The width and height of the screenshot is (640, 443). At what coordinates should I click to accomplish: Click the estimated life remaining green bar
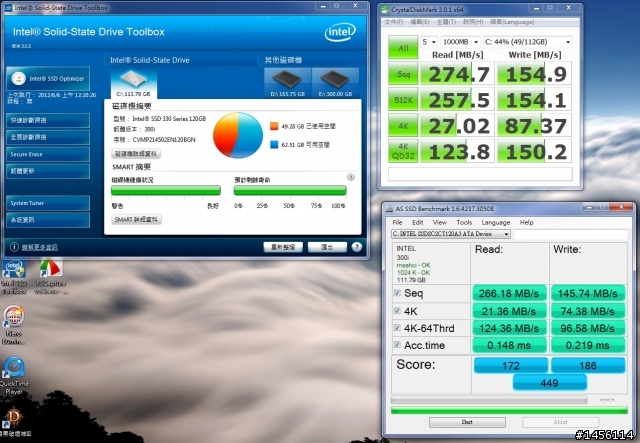coord(290,190)
